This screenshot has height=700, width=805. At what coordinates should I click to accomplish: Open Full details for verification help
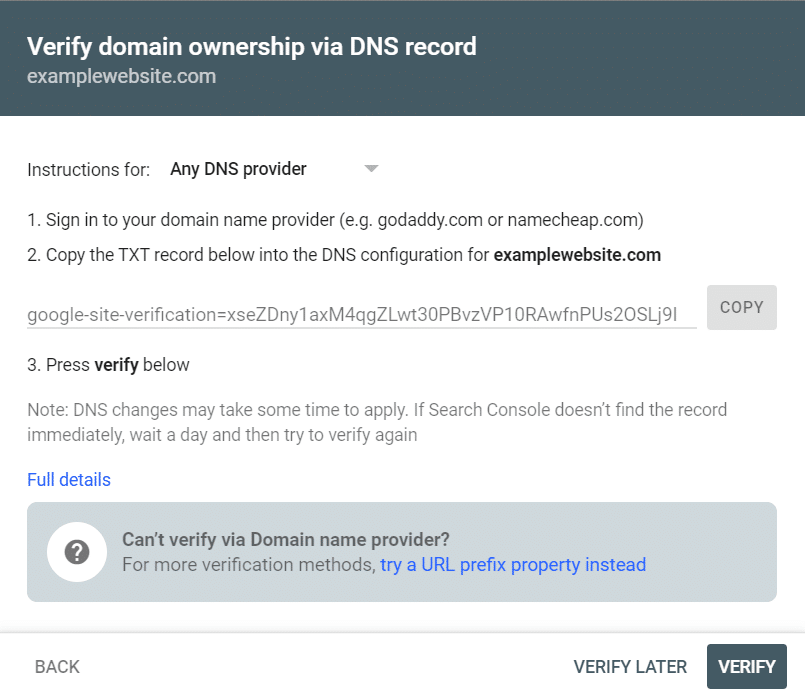pyautogui.click(x=68, y=480)
